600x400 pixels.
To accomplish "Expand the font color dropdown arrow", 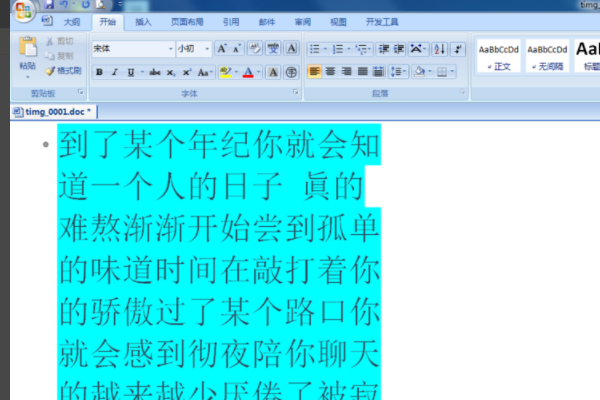I will pos(259,72).
